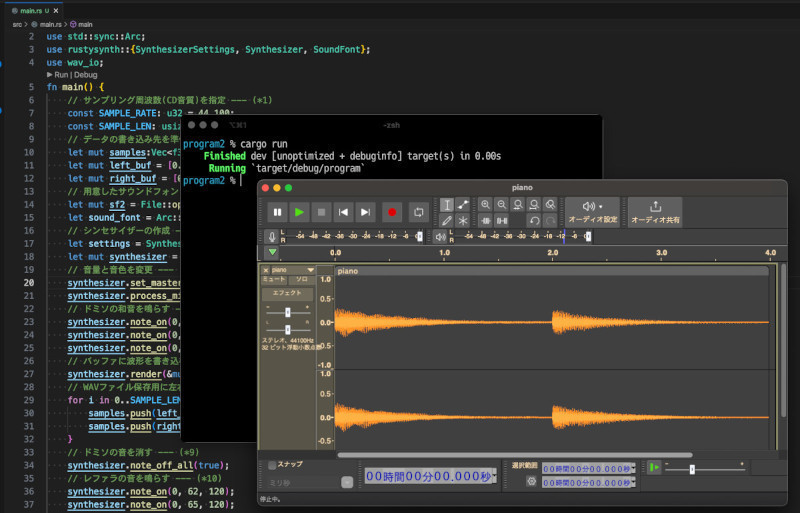Skip to the start of the track

coord(344,212)
